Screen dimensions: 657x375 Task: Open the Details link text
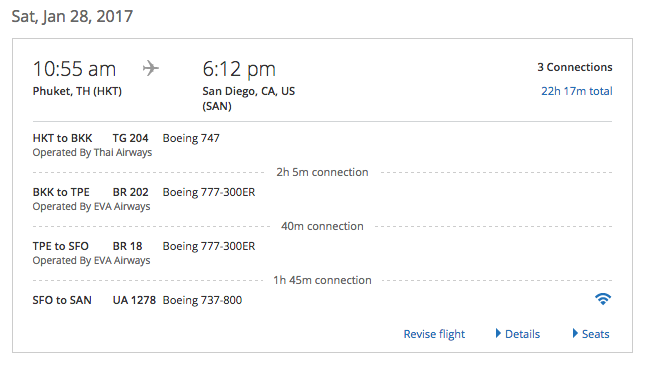coord(522,334)
